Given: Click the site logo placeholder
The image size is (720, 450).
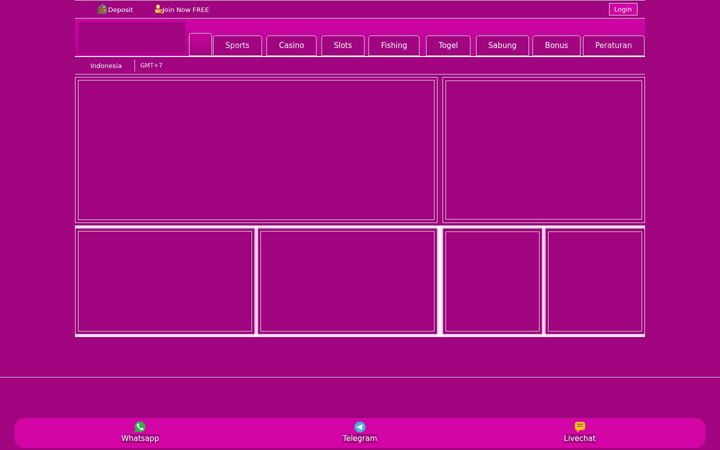Looking at the screenshot, I should pos(132,38).
